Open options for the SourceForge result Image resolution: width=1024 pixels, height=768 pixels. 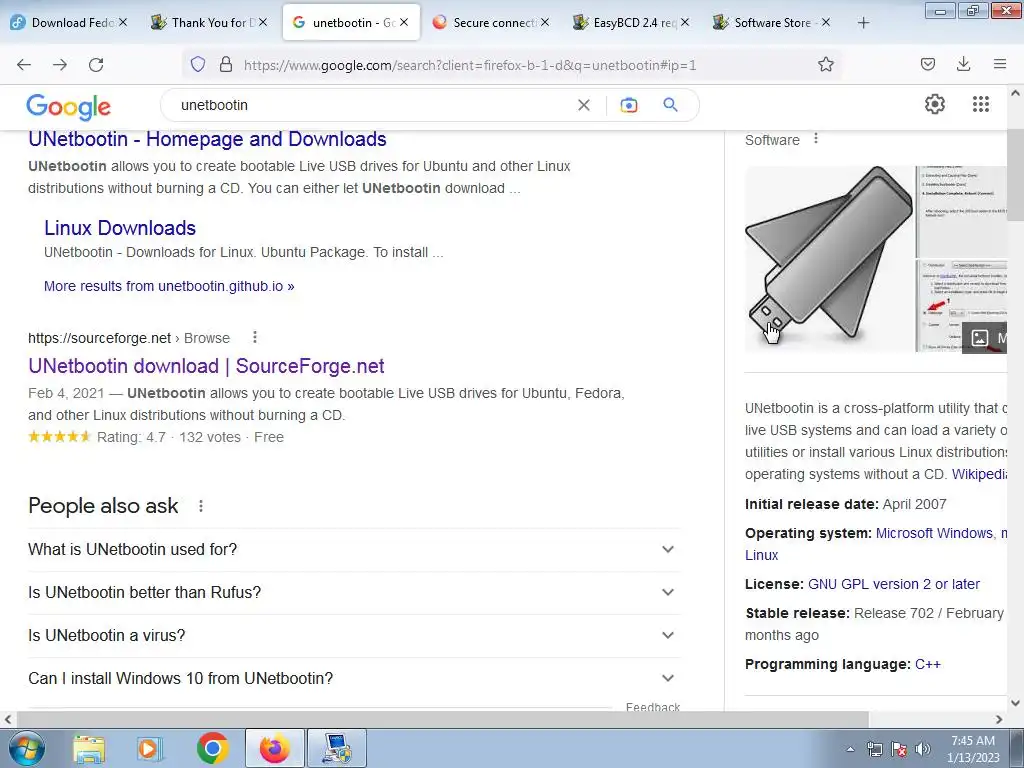coord(255,337)
